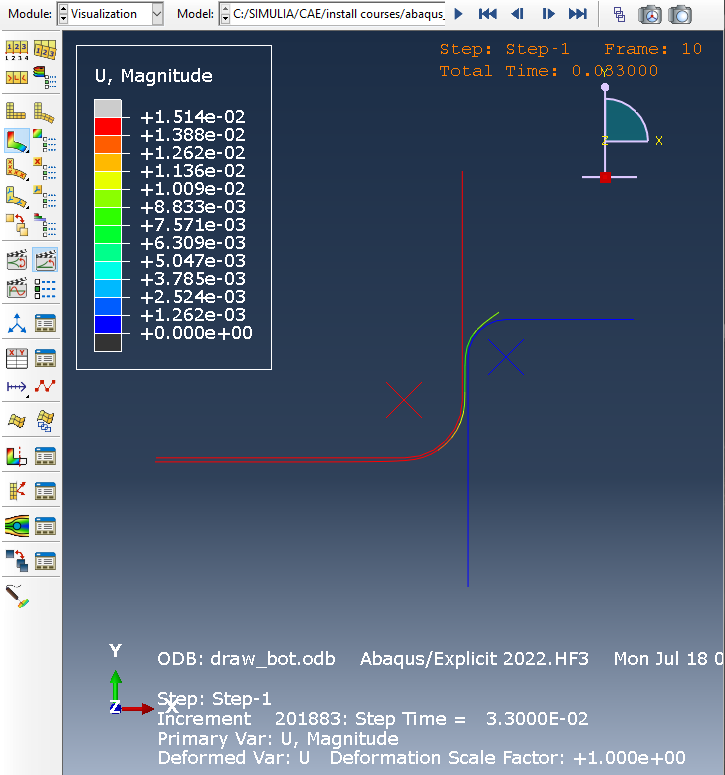Step to the next frame
The height and width of the screenshot is (775, 725).
pos(548,14)
